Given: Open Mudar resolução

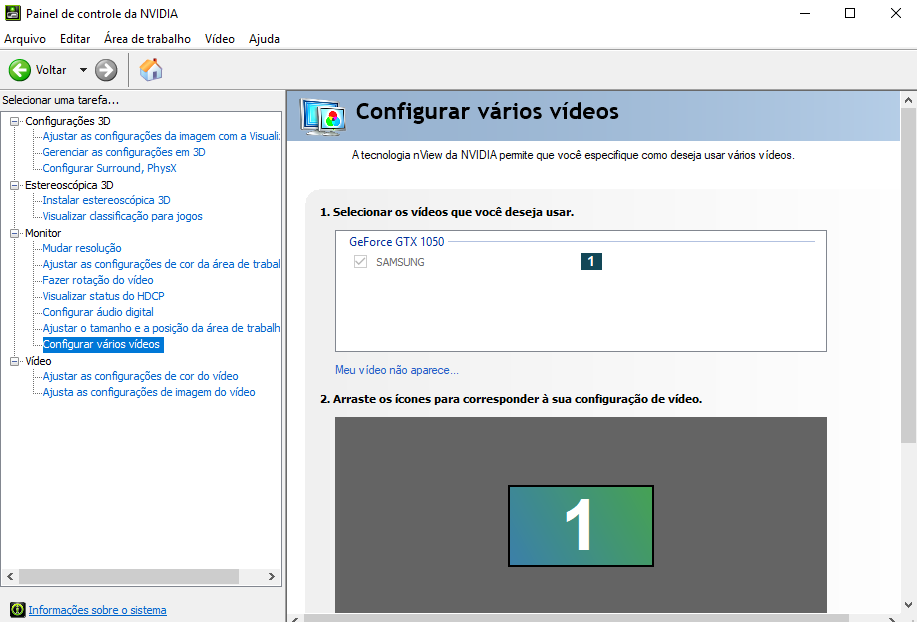Looking at the screenshot, I should point(82,248).
